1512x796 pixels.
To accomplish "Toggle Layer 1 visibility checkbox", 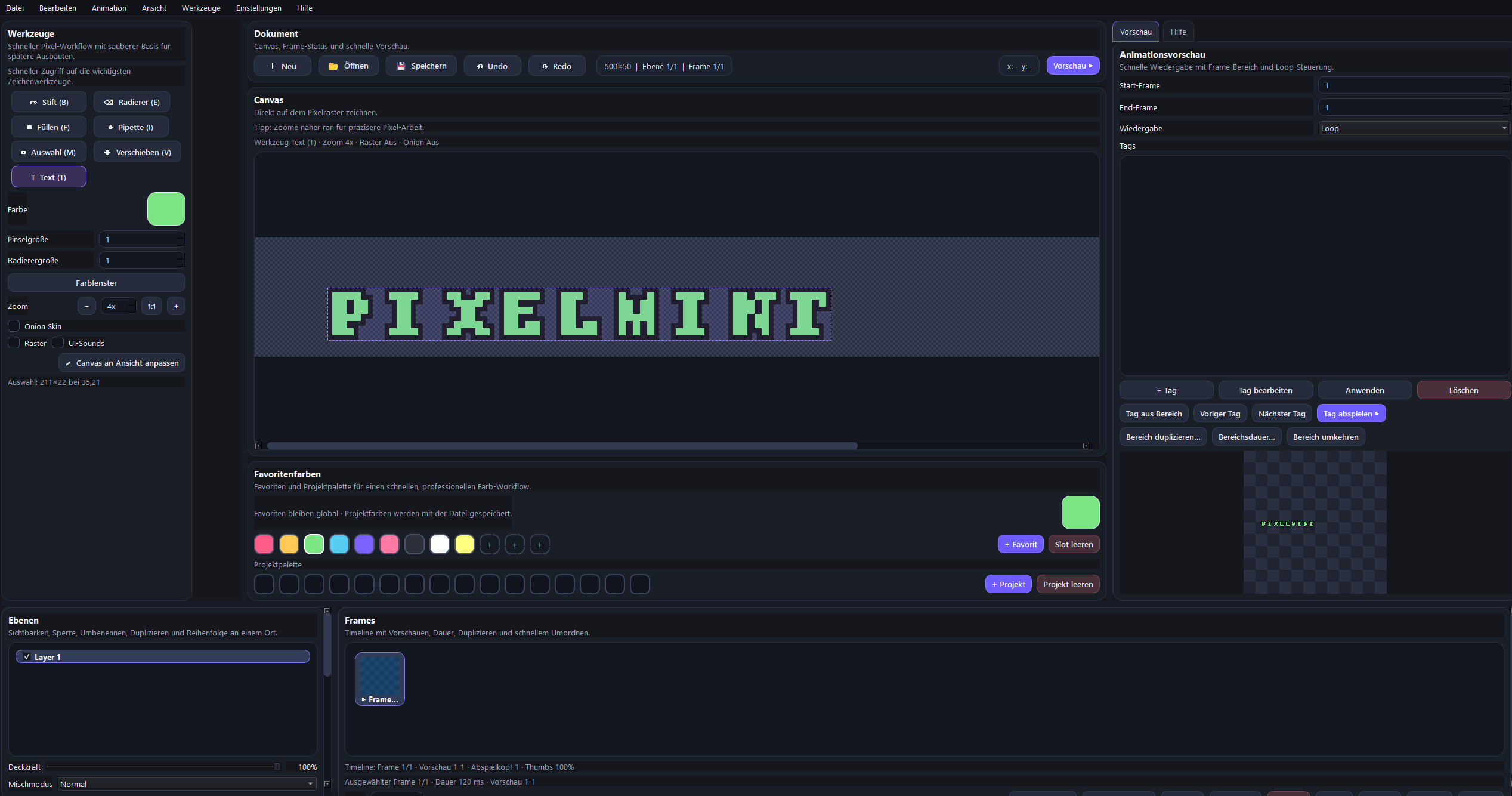I will click(27, 656).
